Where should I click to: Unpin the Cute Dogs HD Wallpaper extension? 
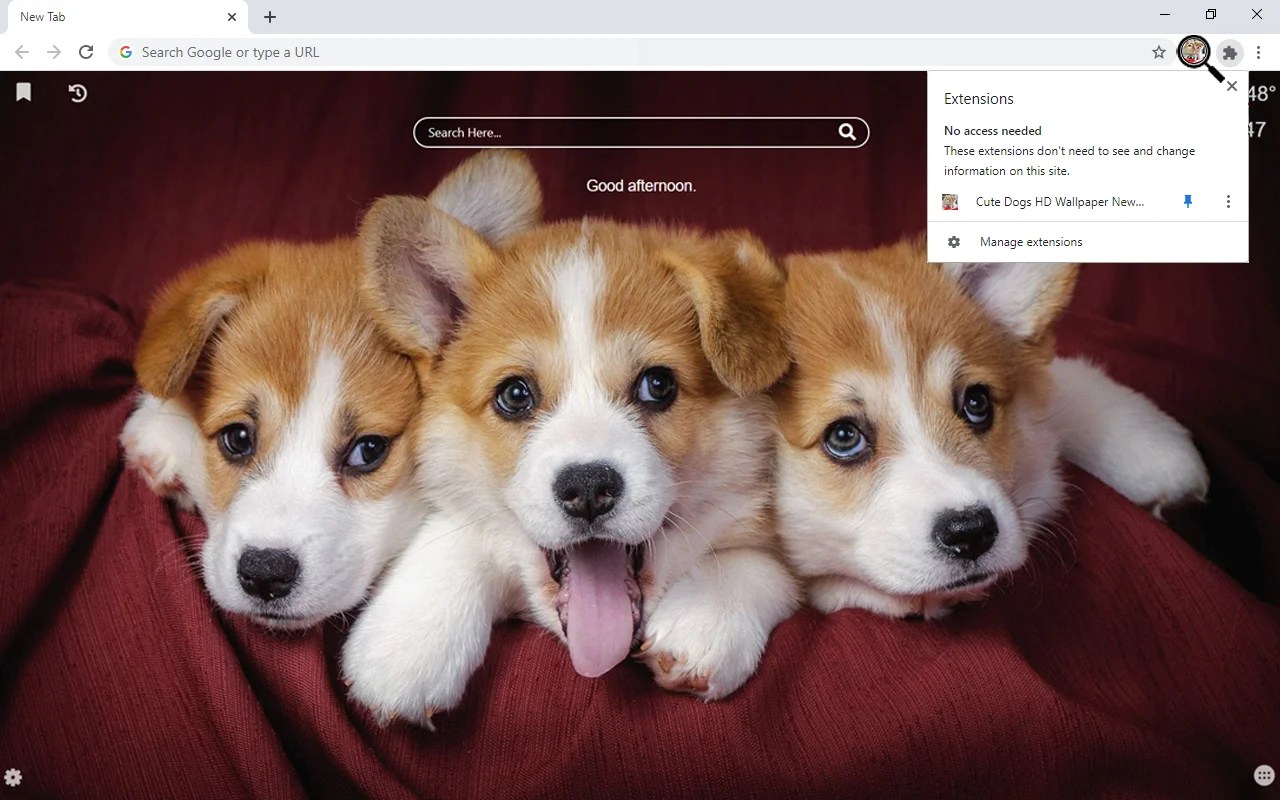(1187, 201)
